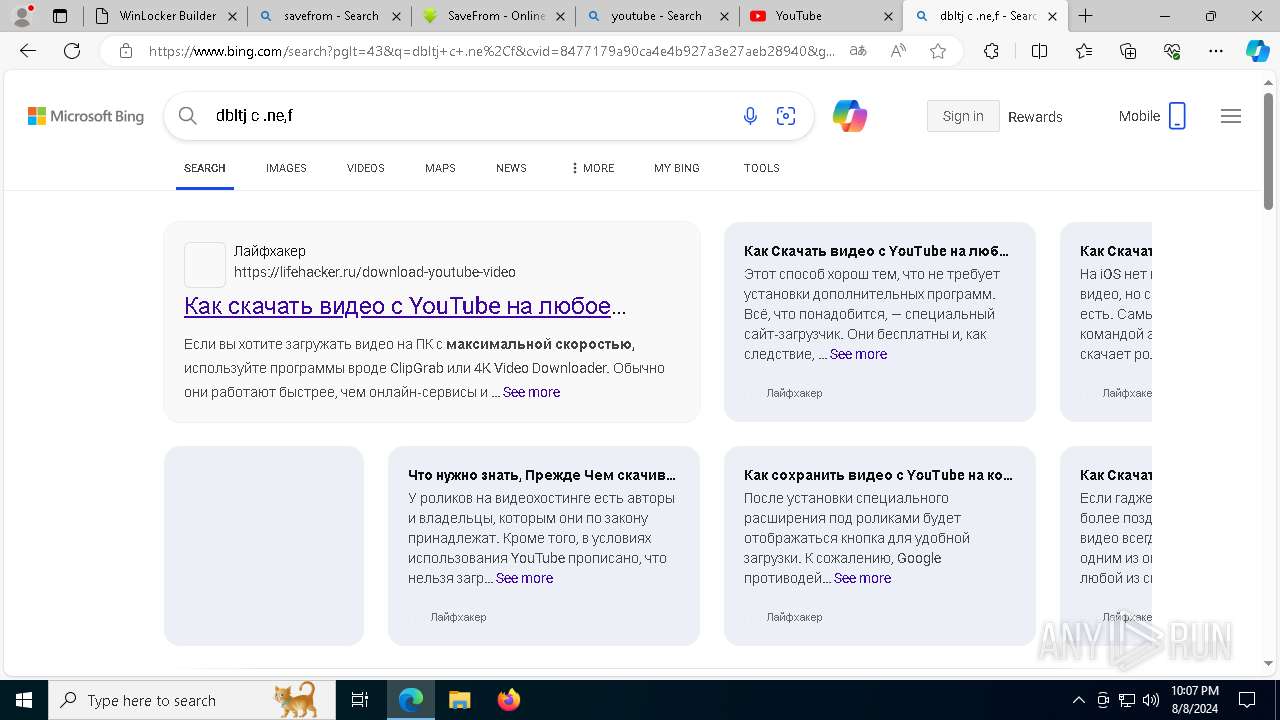The height and width of the screenshot is (720, 1280).
Task: Click the Sign in button
Action: (x=963, y=116)
